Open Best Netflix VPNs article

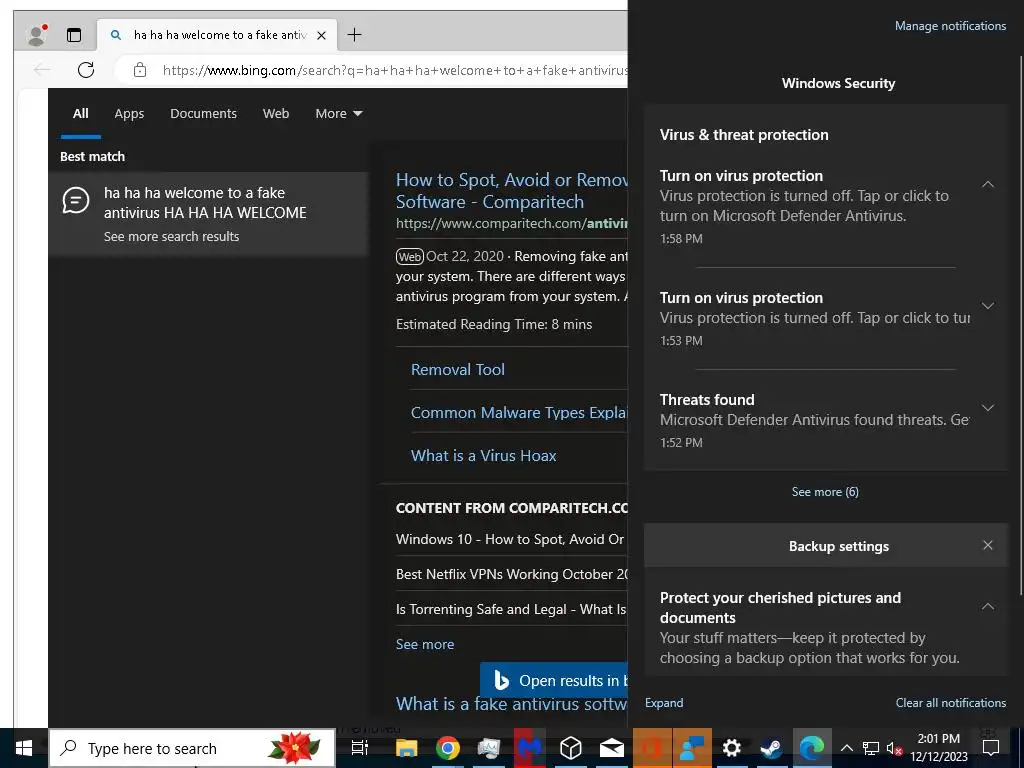click(511, 574)
